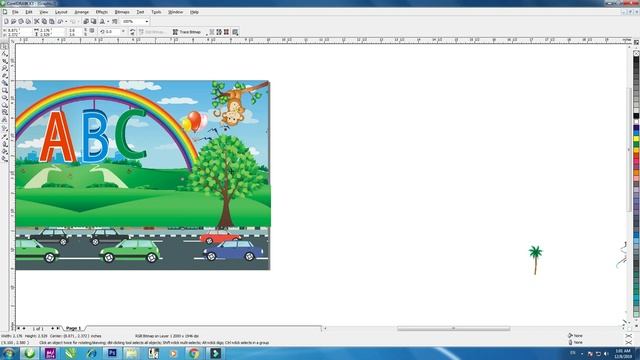The height and width of the screenshot is (360, 640).
Task: Open the Effects menu
Action: [x=102, y=12]
